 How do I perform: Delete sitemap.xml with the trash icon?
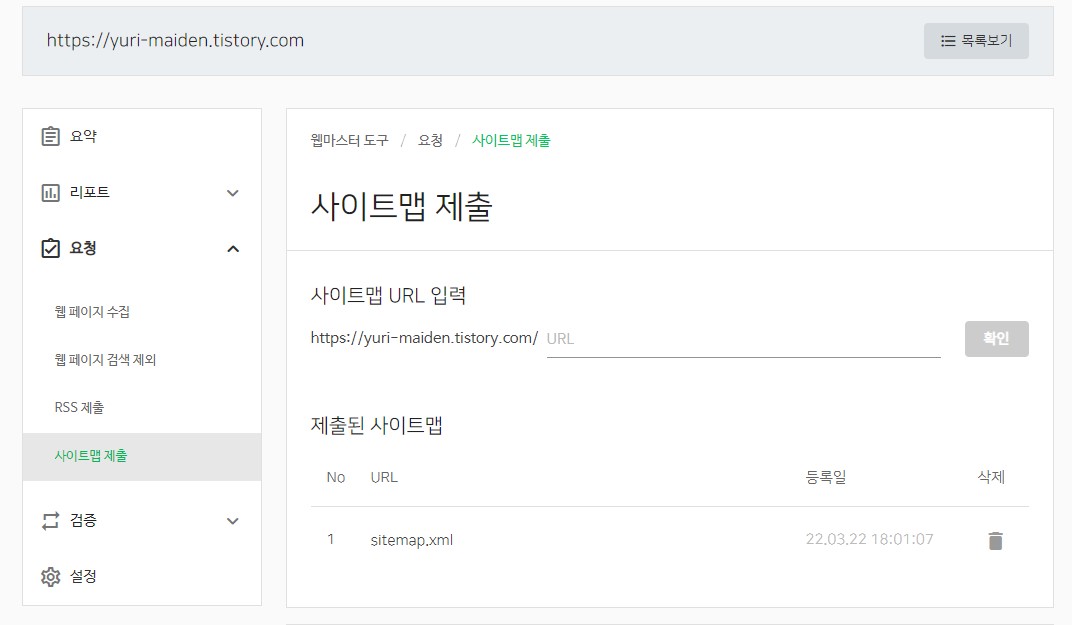tap(995, 541)
